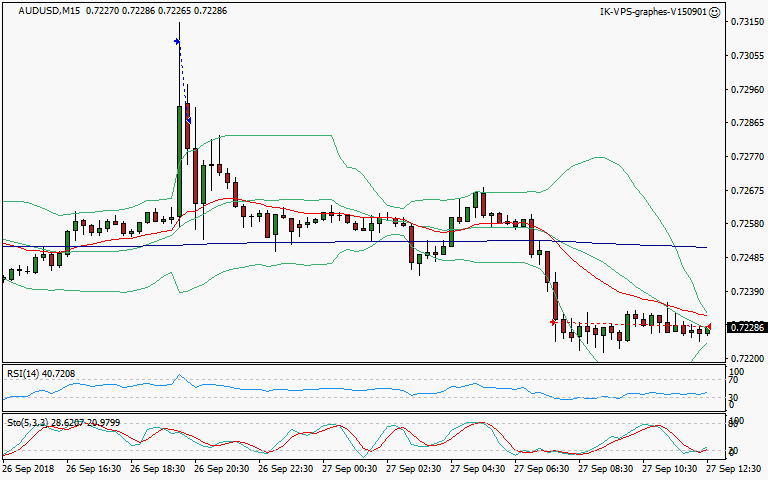This screenshot has width=768, height=480.
Task: Click the 27 Sep 06:30 time label
Action: click(543, 467)
